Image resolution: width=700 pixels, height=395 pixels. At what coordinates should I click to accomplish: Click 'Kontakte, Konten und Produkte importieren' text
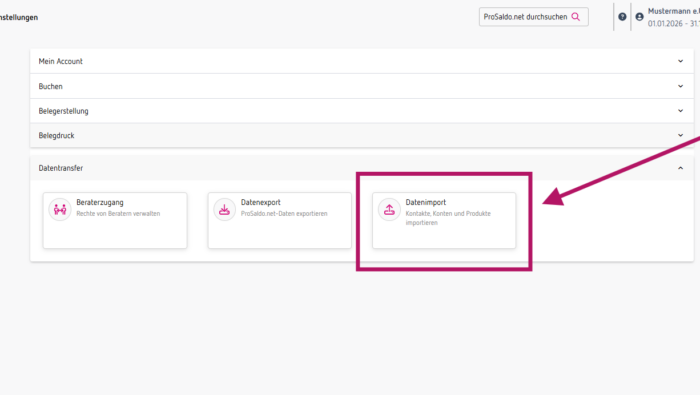tap(448, 218)
